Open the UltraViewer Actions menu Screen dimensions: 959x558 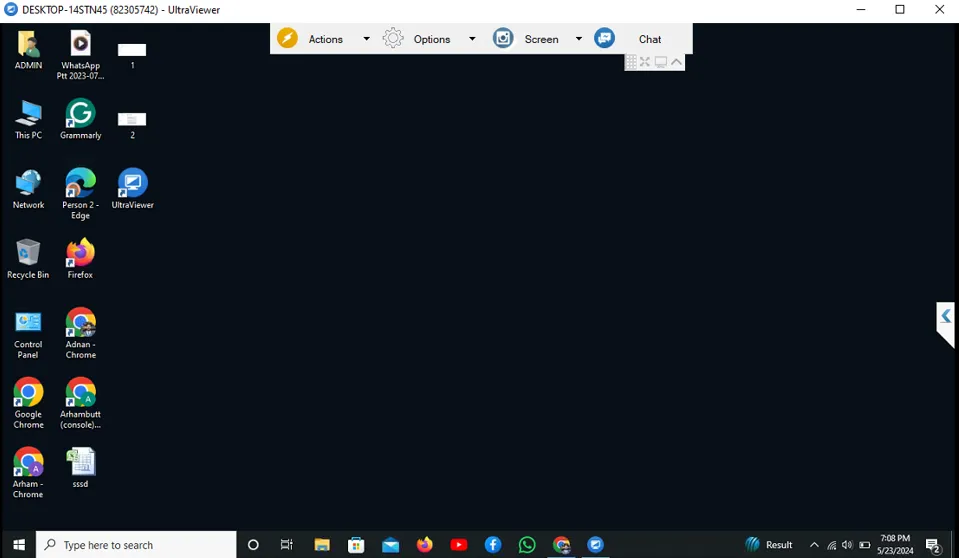click(325, 39)
